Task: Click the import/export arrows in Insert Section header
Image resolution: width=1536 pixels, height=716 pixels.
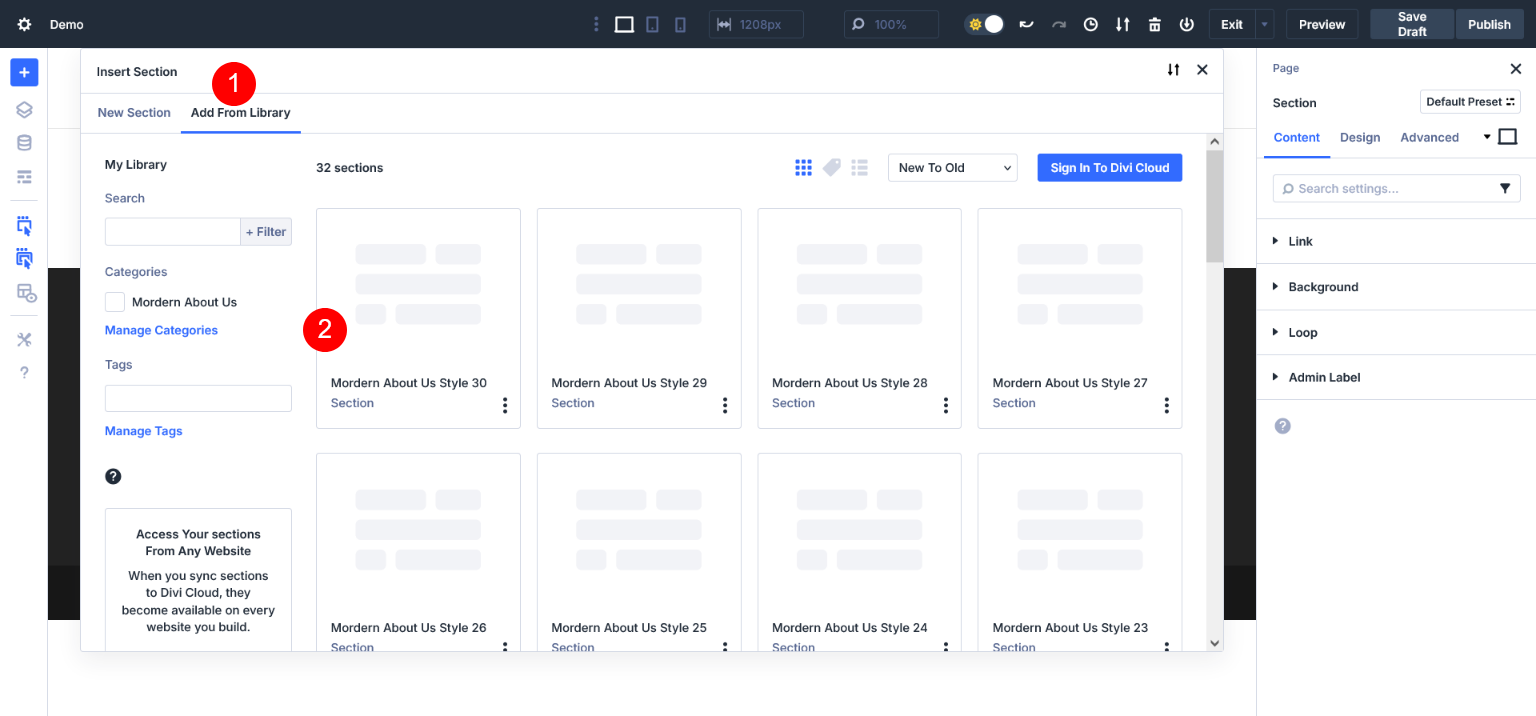Action: click(1173, 70)
